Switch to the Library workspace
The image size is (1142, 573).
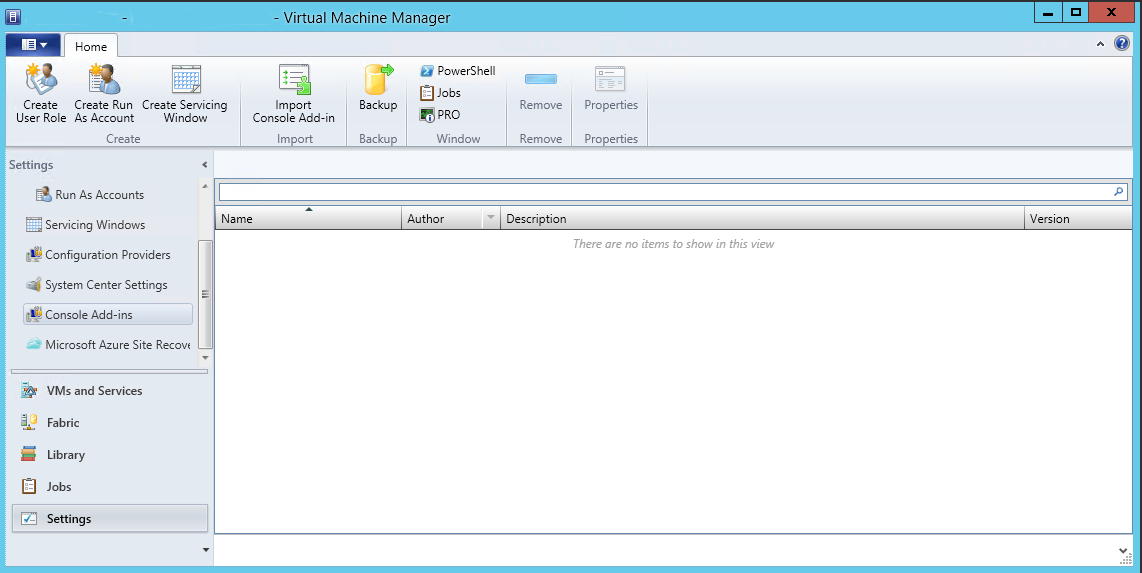pyautogui.click(x=109, y=454)
